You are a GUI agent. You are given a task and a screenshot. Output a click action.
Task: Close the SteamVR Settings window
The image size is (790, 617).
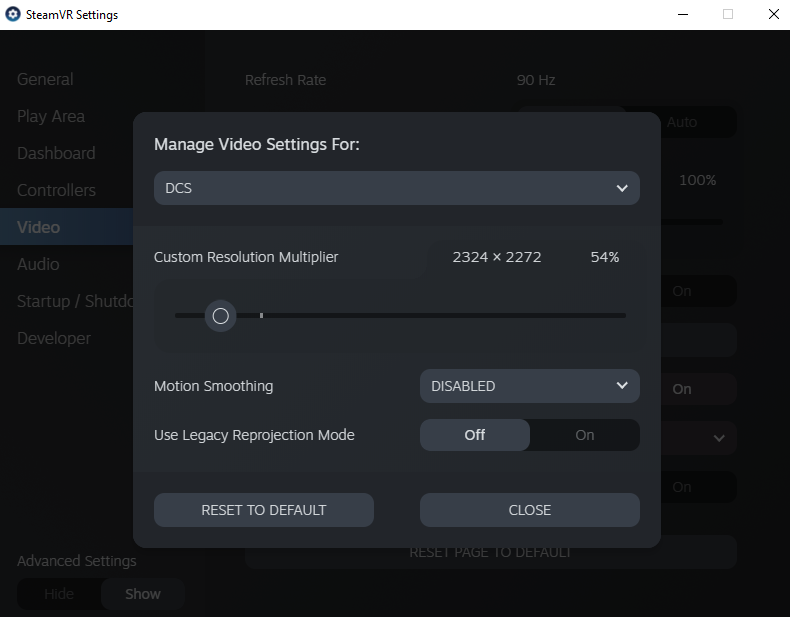click(773, 14)
